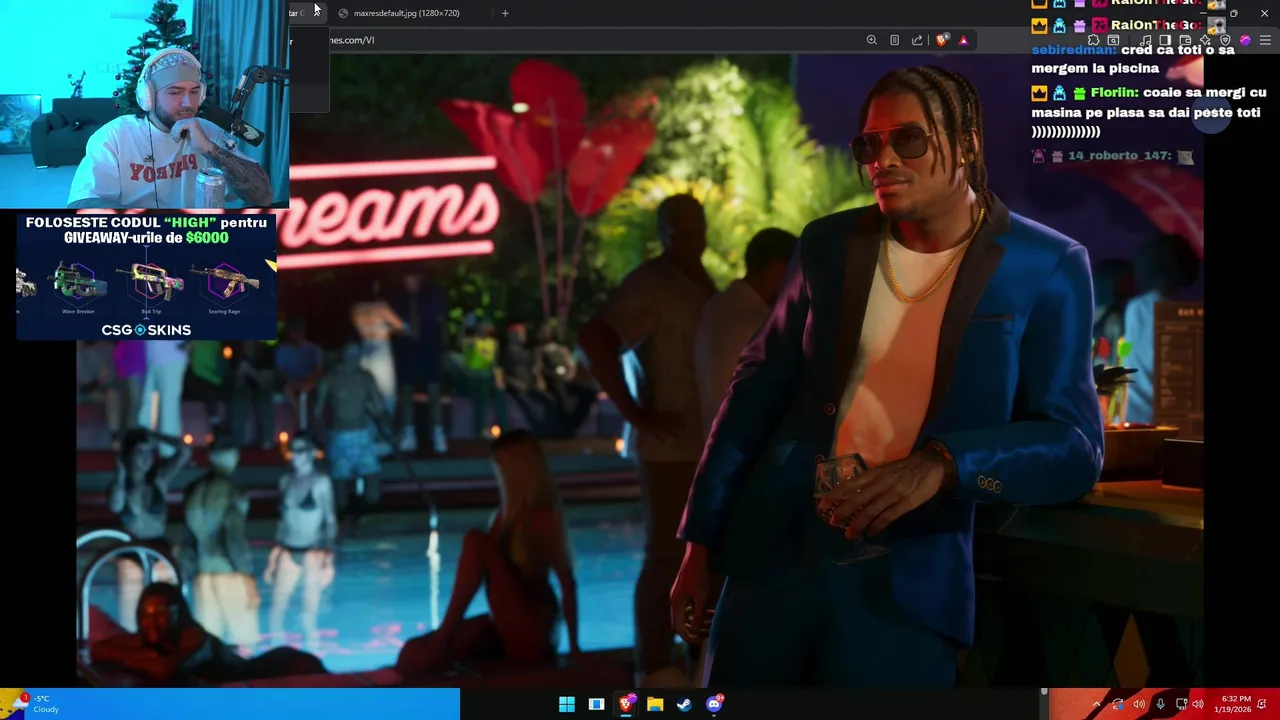Close the first browser tab

click(316, 13)
